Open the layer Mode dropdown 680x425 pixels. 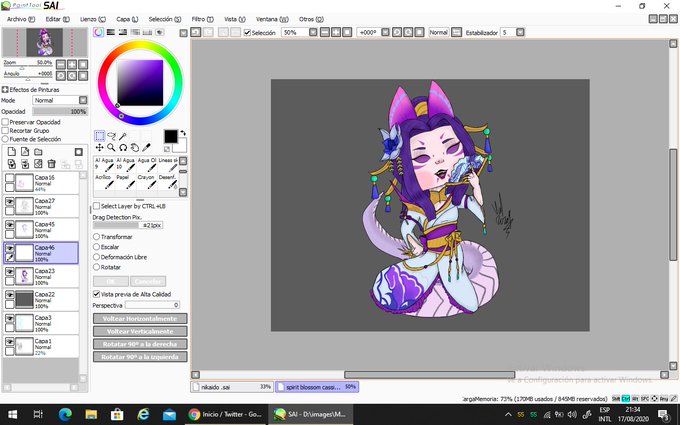coord(83,100)
